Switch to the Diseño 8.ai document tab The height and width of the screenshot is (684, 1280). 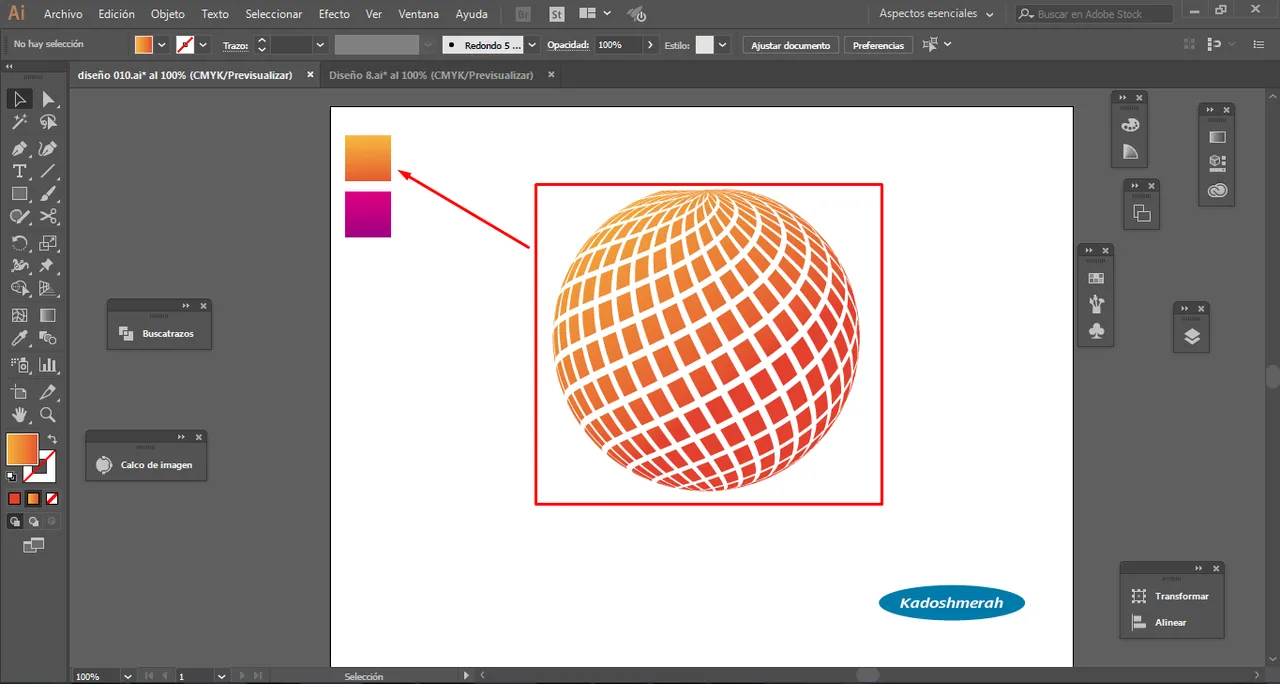[430, 75]
